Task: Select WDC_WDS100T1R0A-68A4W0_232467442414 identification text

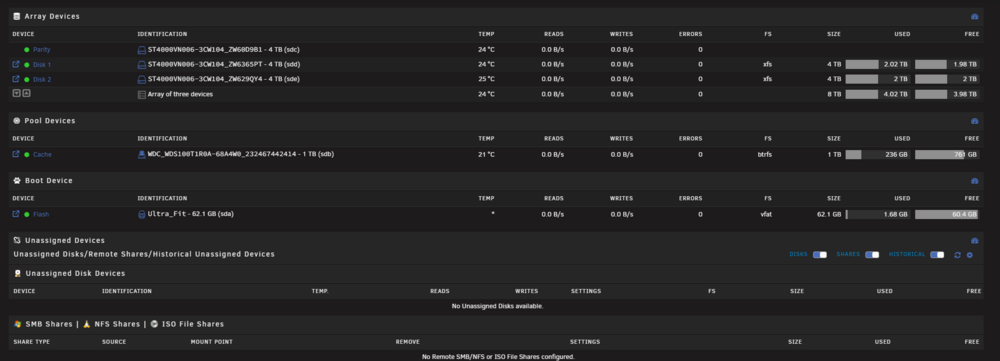Action: coord(223,154)
